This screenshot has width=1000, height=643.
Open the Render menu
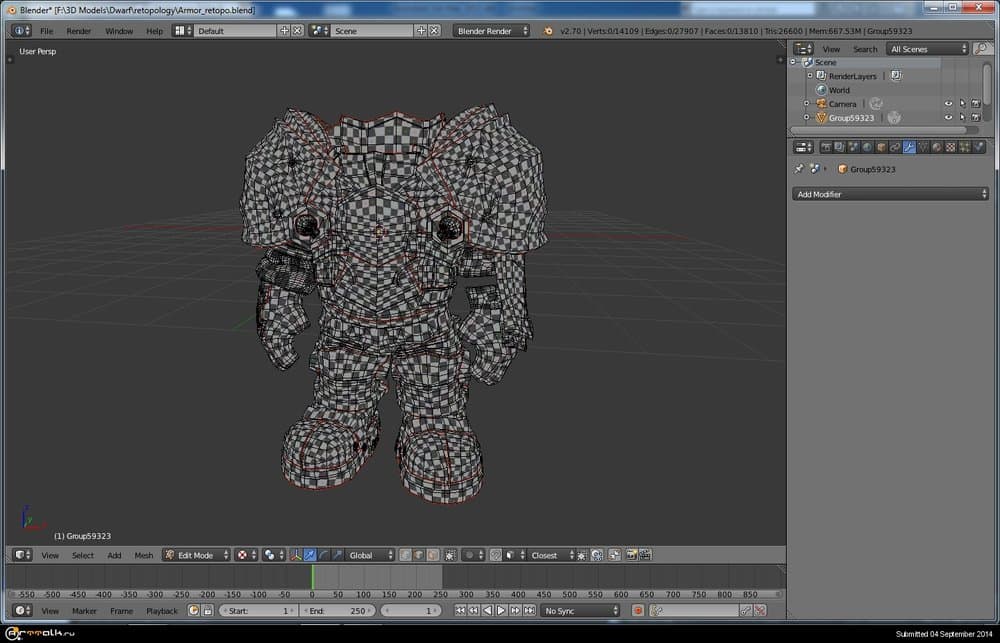(x=79, y=31)
